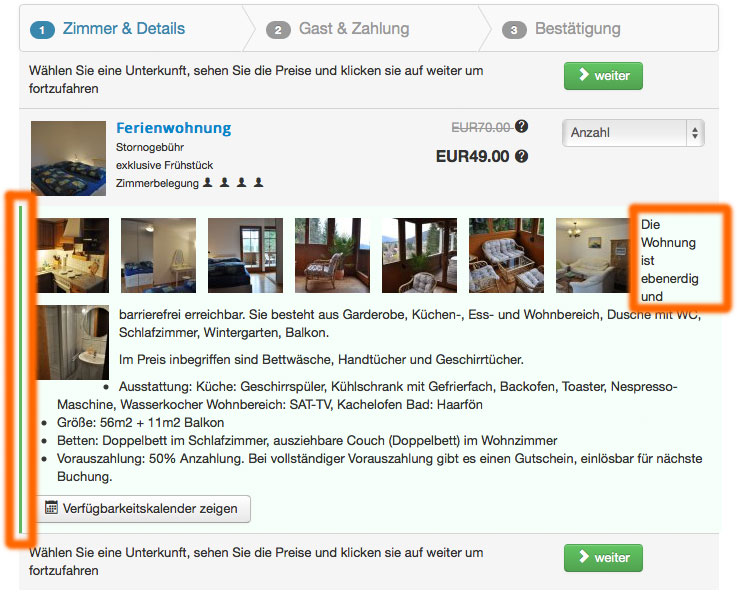Click the calendar icon on Verfügbarkeitskalender button
Viewport: 737px width, 610px height.
(51, 508)
